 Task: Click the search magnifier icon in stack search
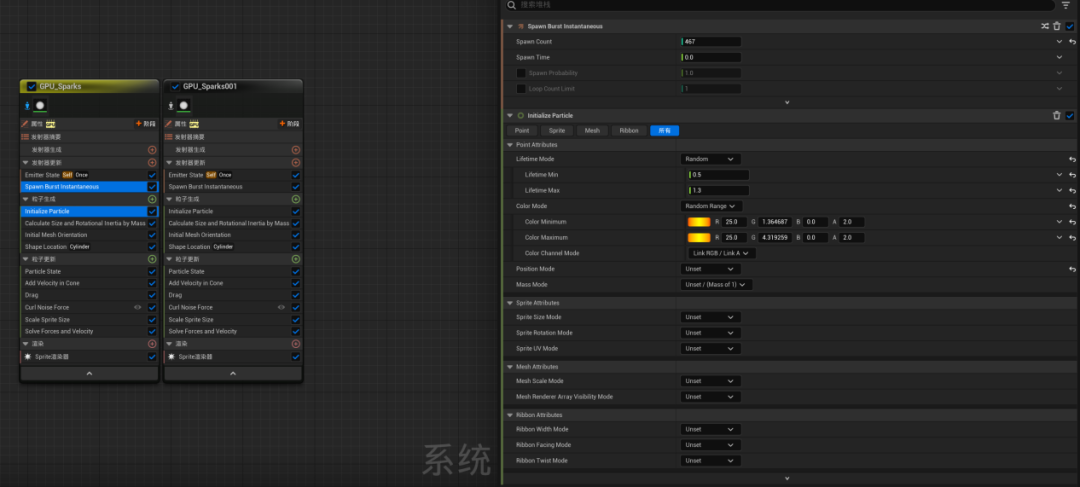[511, 5]
